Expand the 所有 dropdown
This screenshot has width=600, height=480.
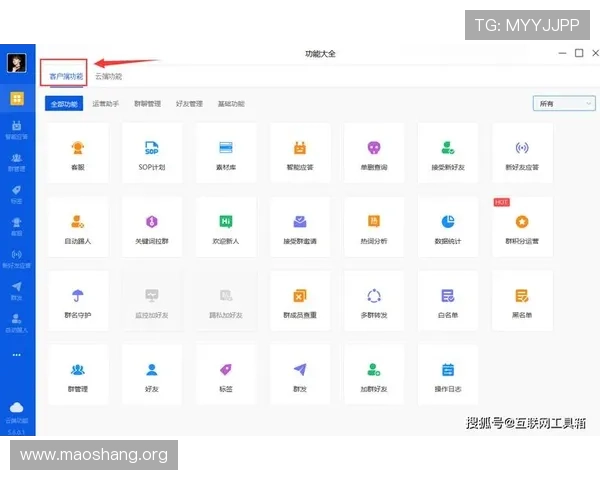point(564,103)
